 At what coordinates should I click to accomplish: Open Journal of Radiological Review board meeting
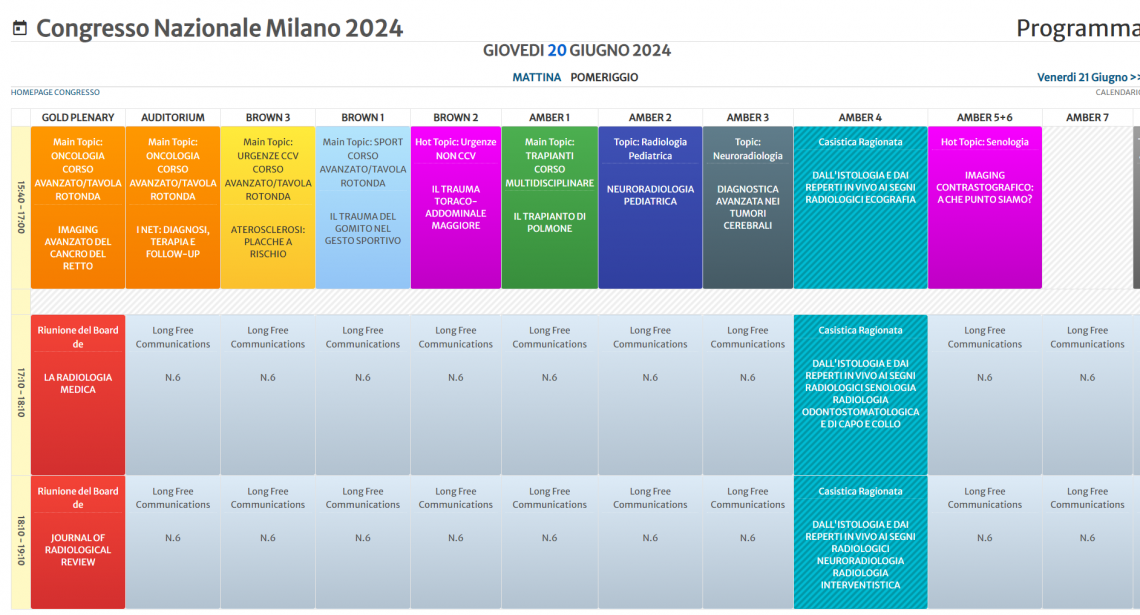click(x=78, y=549)
